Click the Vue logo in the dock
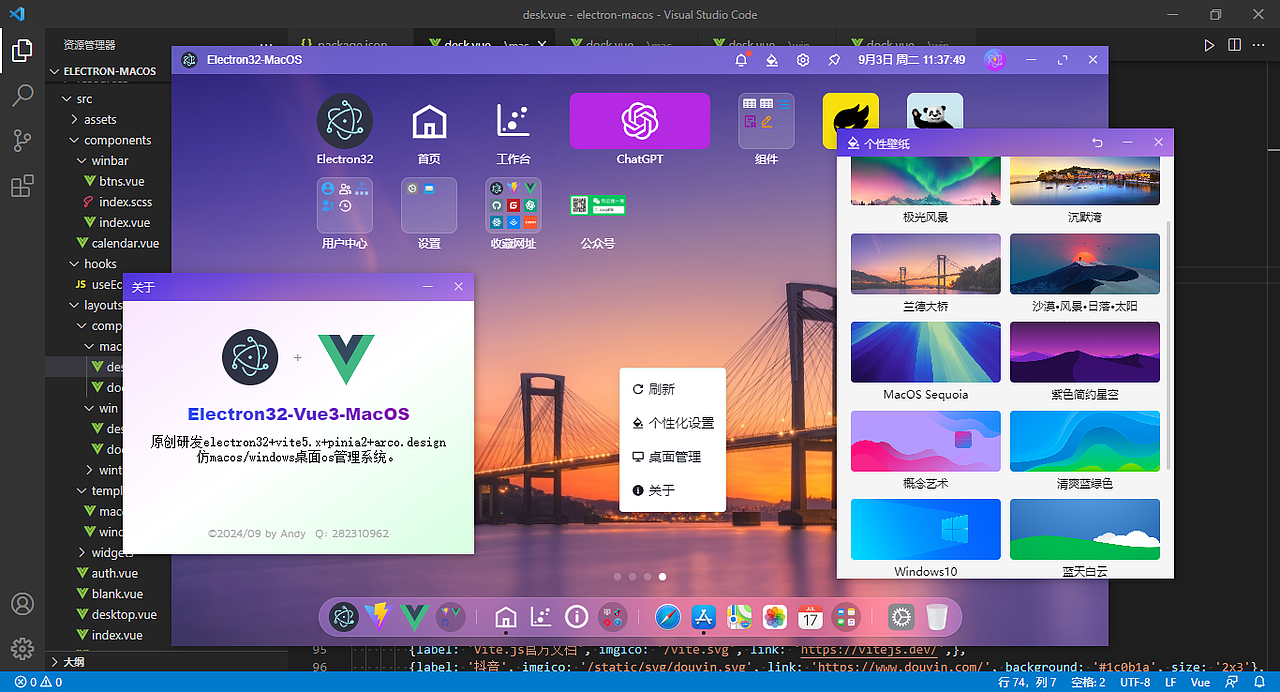The image size is (1280, 692). (414, 617)
